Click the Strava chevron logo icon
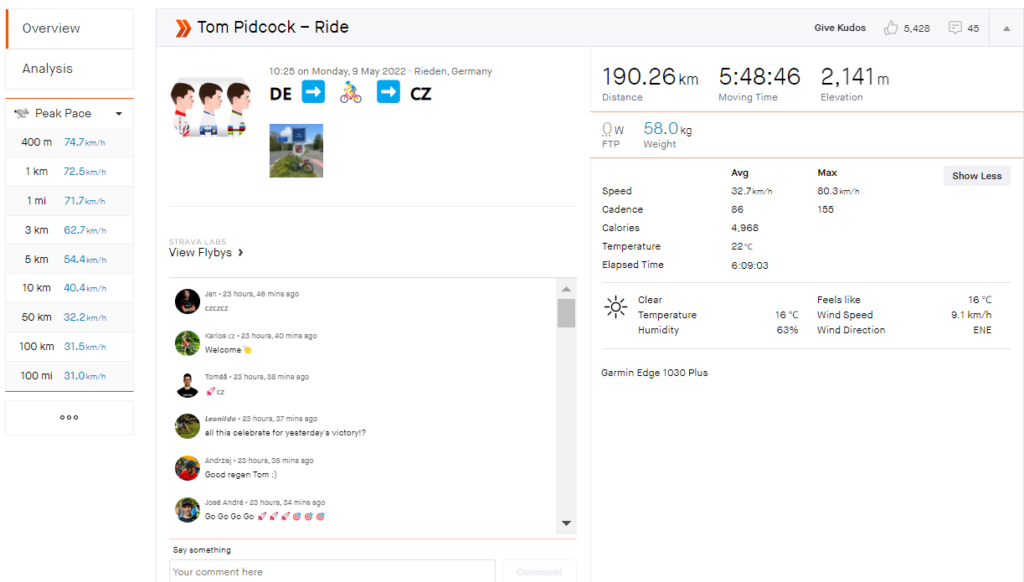This screenshot has width=1024, height=582. pos(183,28)
